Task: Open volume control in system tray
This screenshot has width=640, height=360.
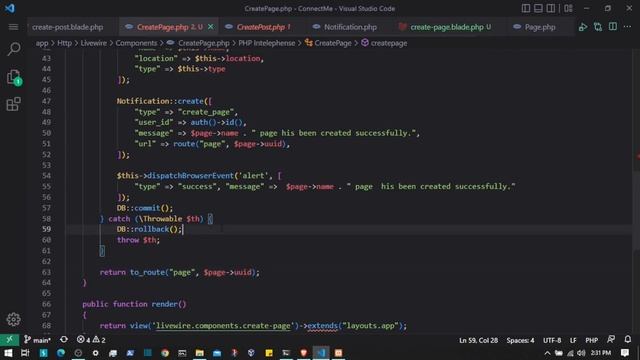Action: (x=581, y=353)
